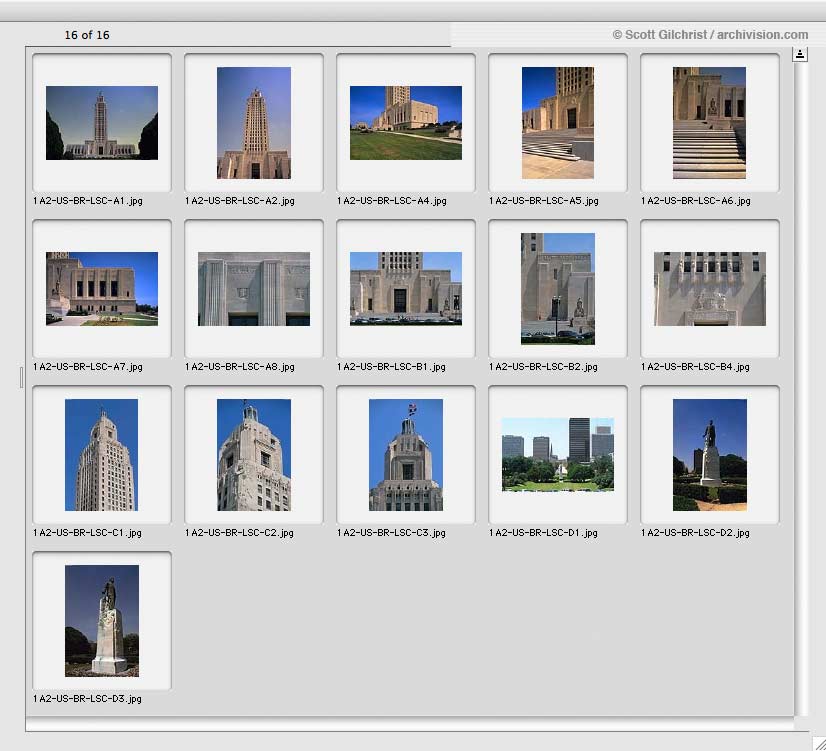
Task: Click the file name 1A2-US-BR-LSC-D3.jpg
Action: 87,699
